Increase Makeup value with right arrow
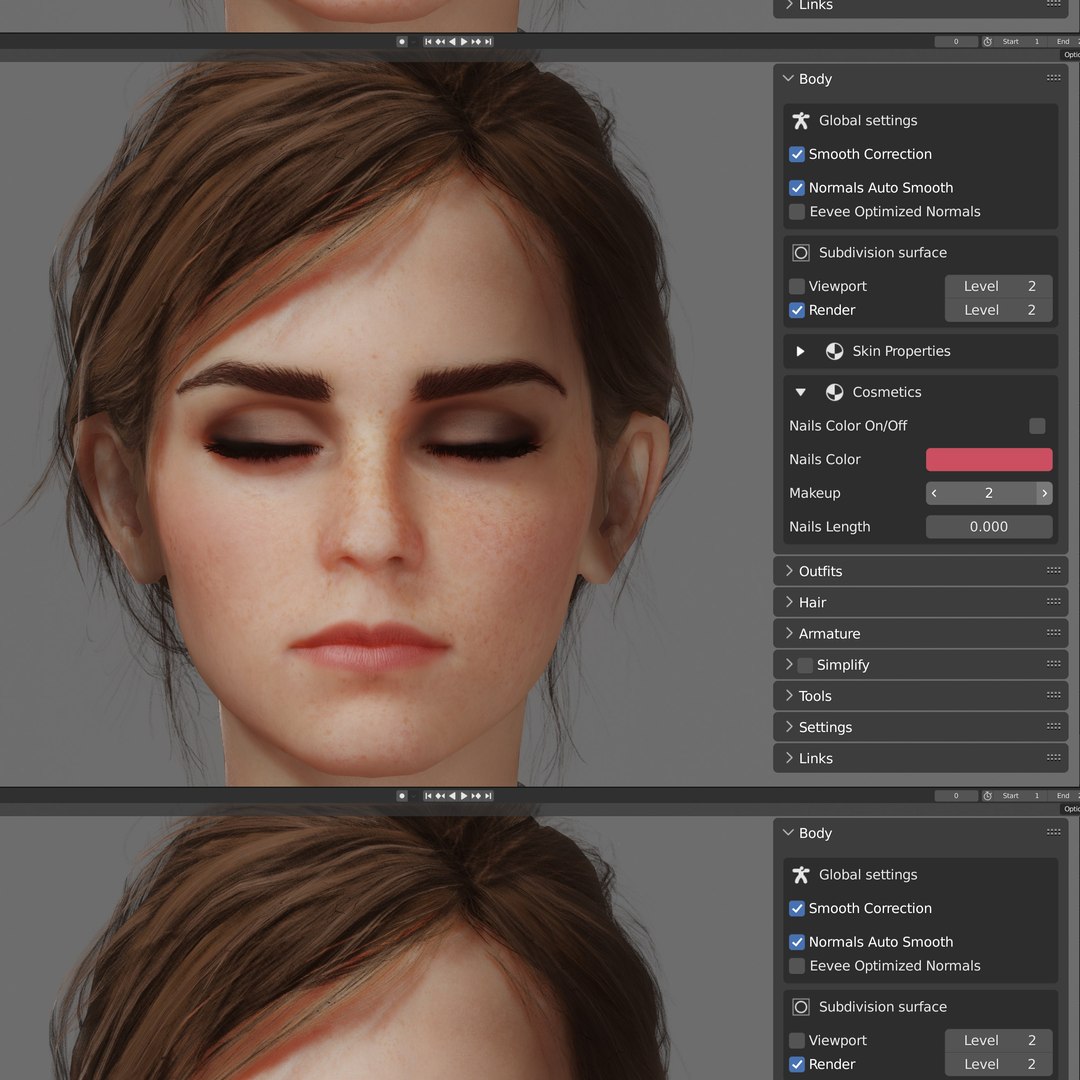The height and width of the screenshot is (1080, 1080). click(x=1044, y=493)
